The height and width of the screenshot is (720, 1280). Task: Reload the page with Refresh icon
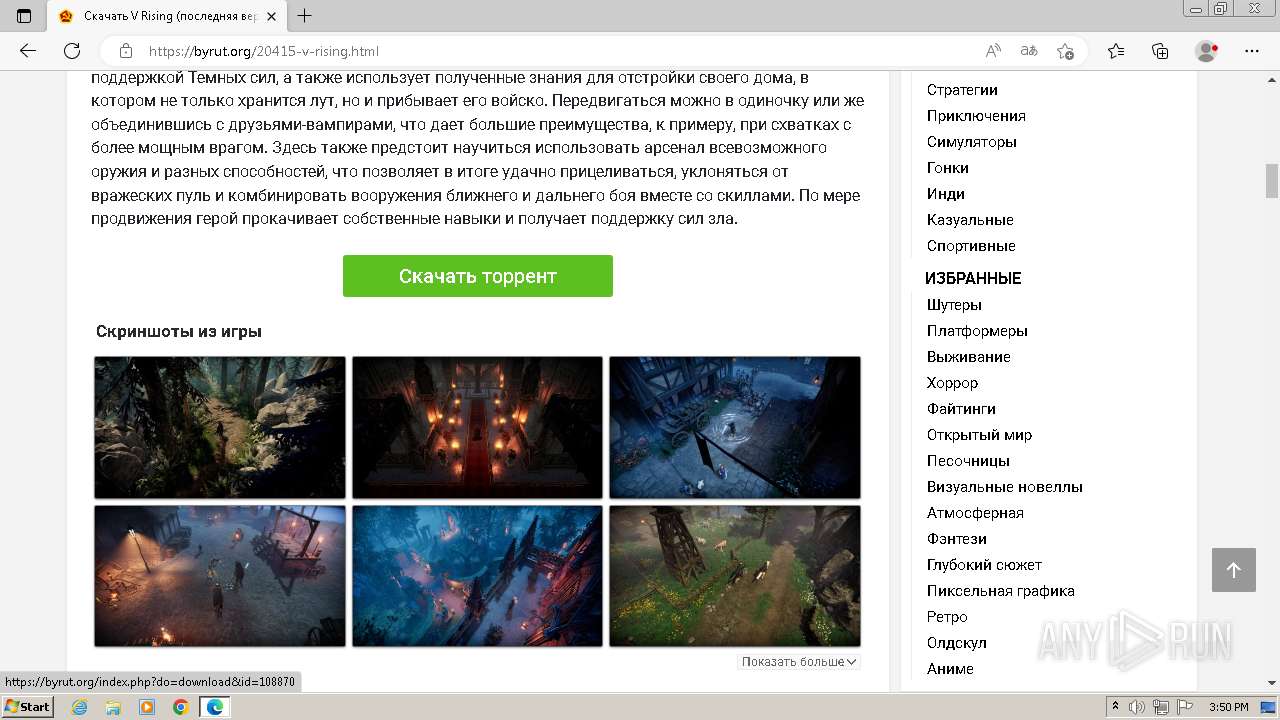(x=72, y=51)
